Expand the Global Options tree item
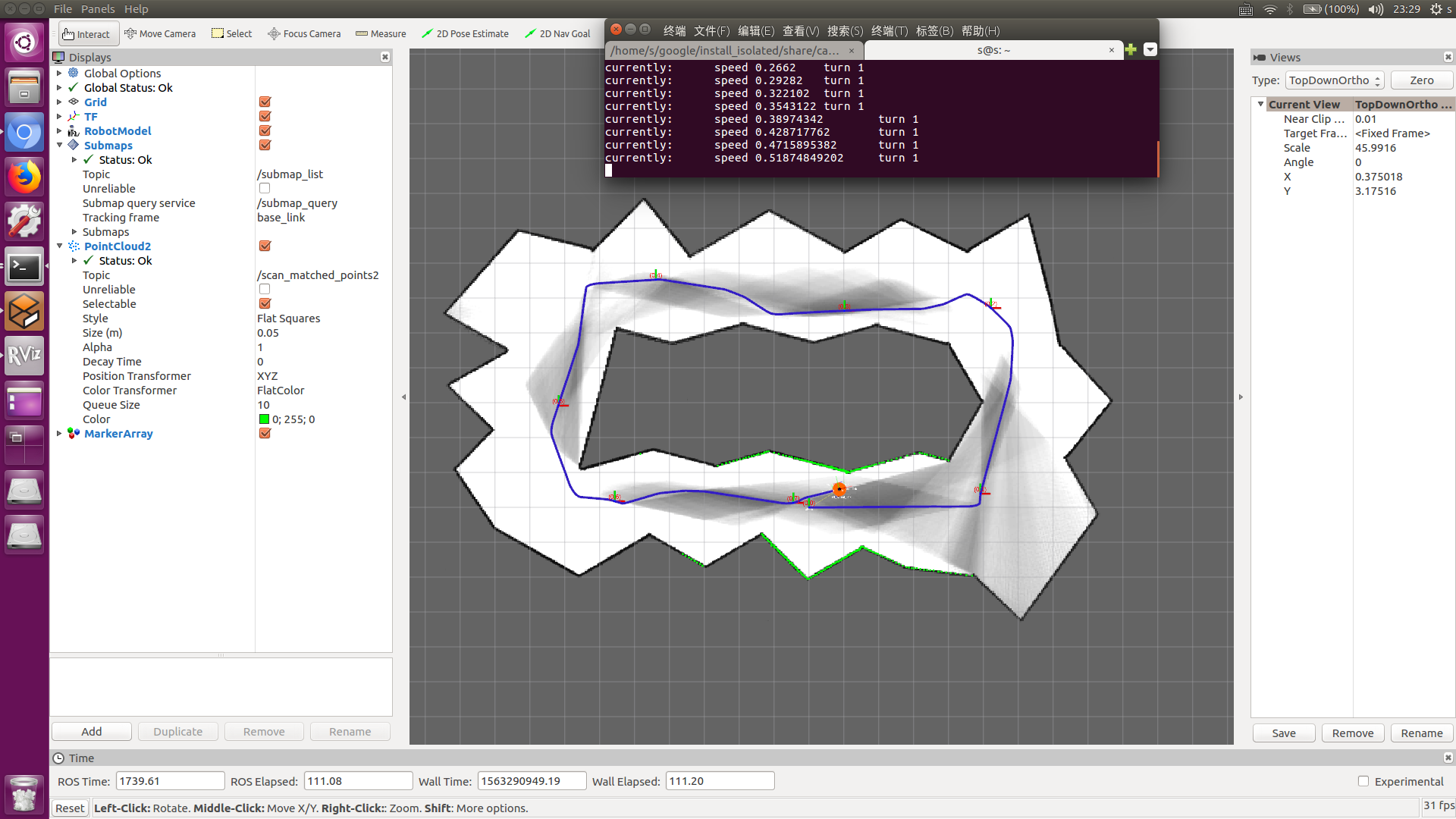The image size is (1456, 819). (59, 73)
